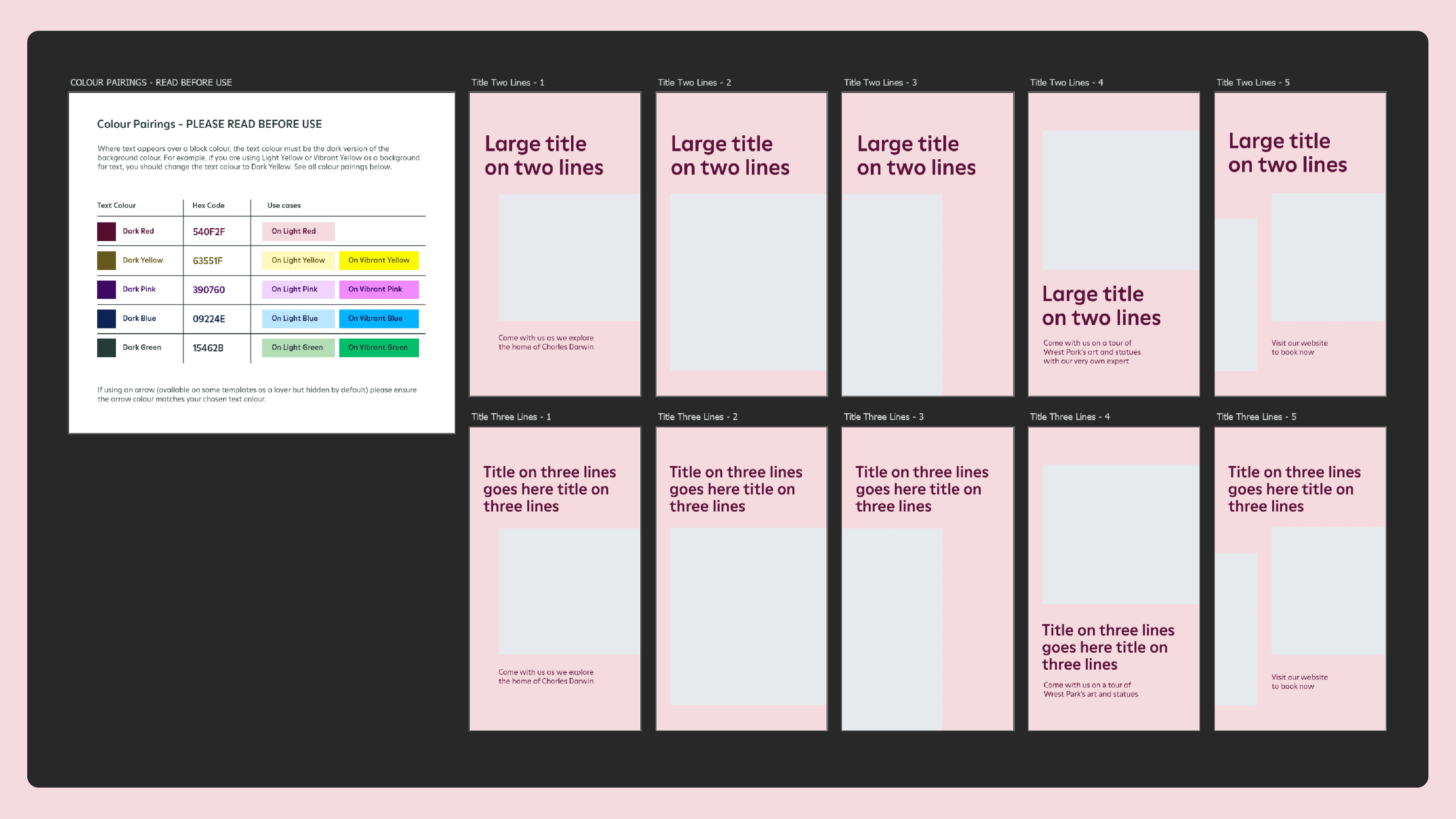Select the On Light Red use case chip
The height and width of the screenshot is (819, 1456).
pyautogui.click(x=298, y=231)
